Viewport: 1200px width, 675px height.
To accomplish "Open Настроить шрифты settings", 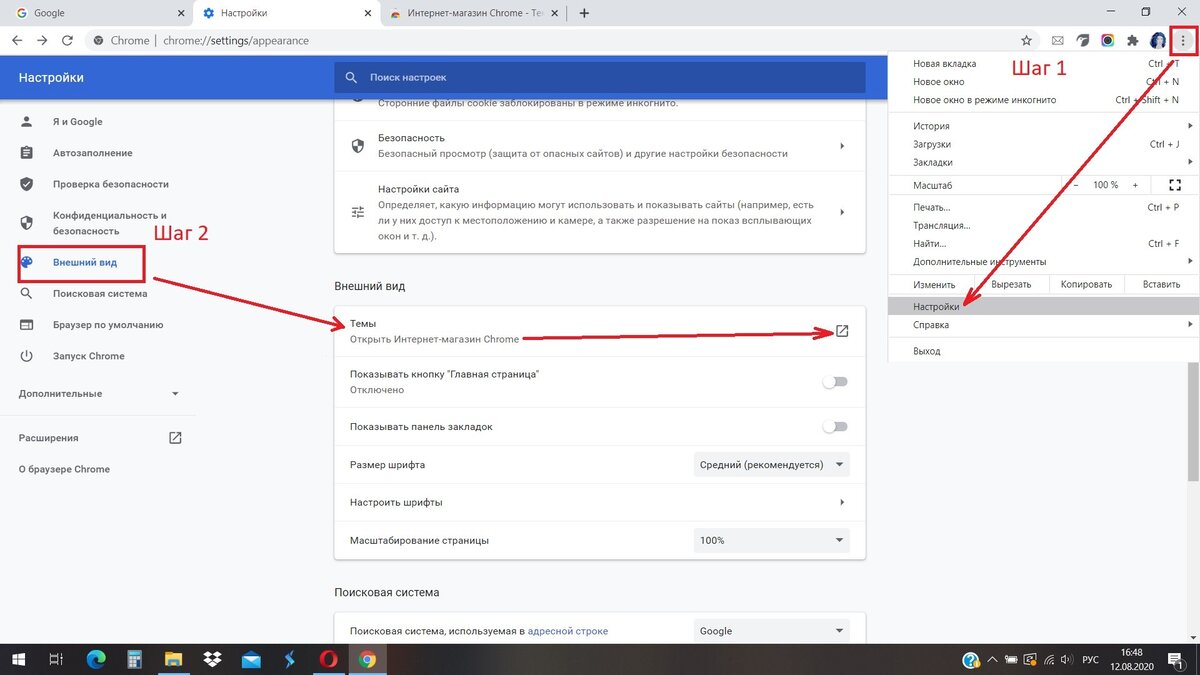I will pyautogui.click(x=600, y=502).
